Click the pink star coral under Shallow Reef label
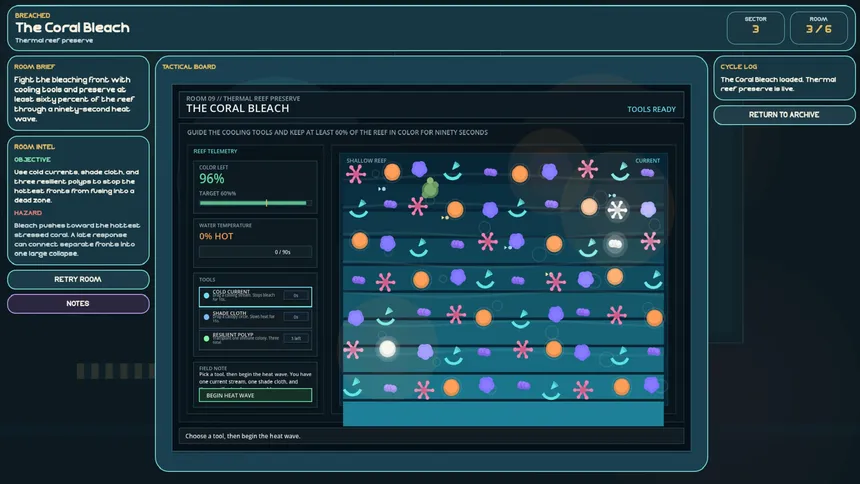This screenshot has height=484, width=860. [355, 174]
